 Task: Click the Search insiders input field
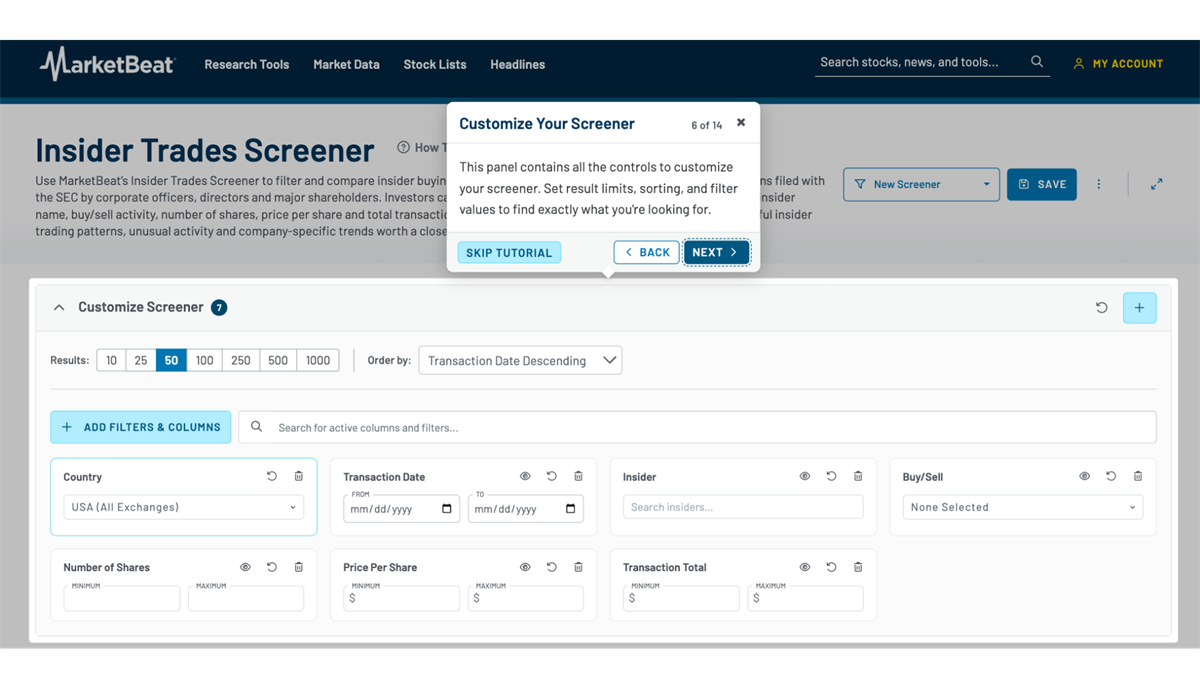click(x=743, y=507)
